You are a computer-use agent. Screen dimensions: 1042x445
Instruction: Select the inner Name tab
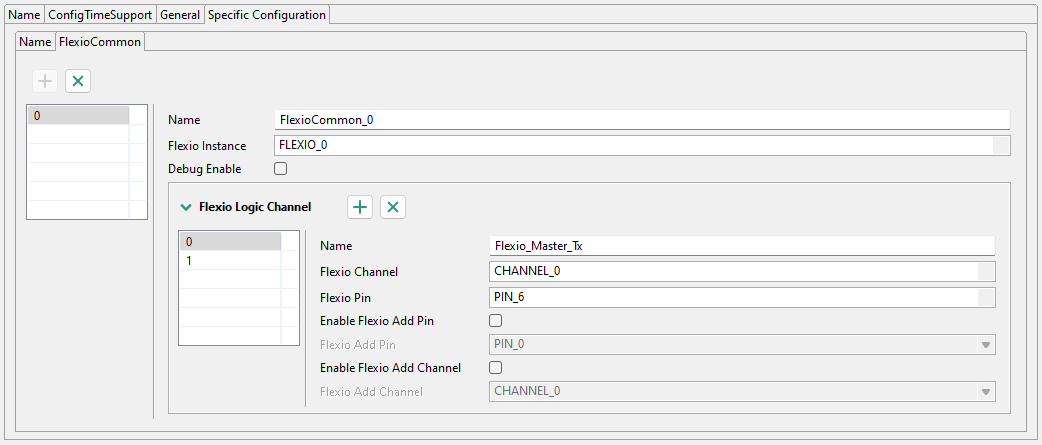35,42
